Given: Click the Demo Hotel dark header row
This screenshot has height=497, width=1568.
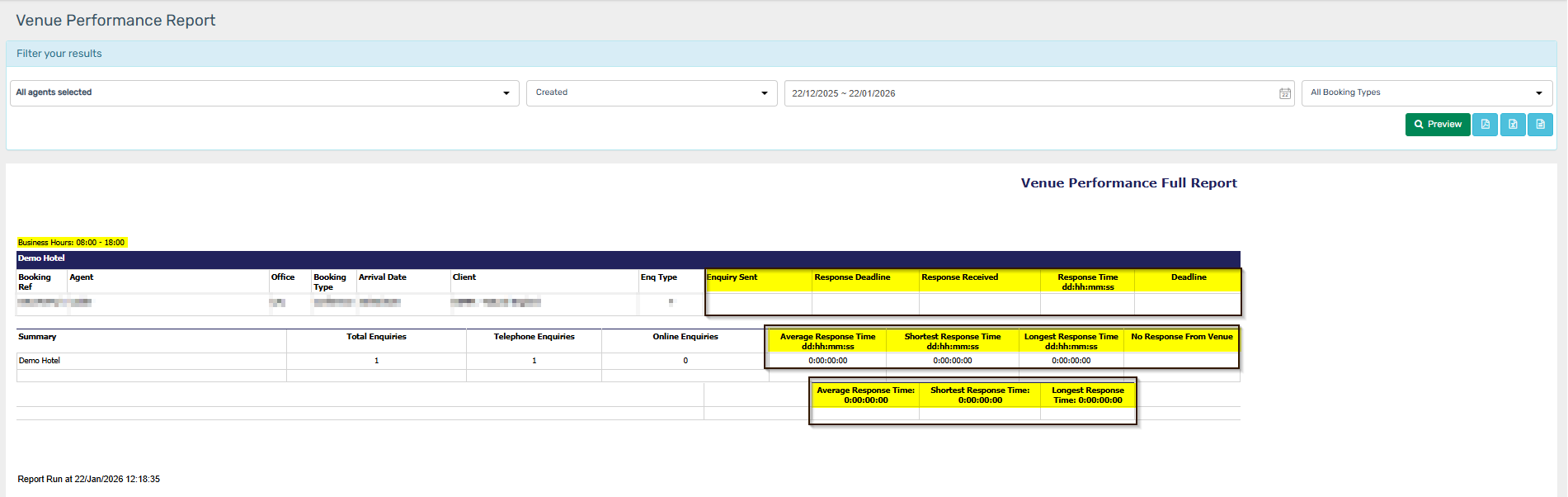Looking at the screenshot, I should pos(629,258).
